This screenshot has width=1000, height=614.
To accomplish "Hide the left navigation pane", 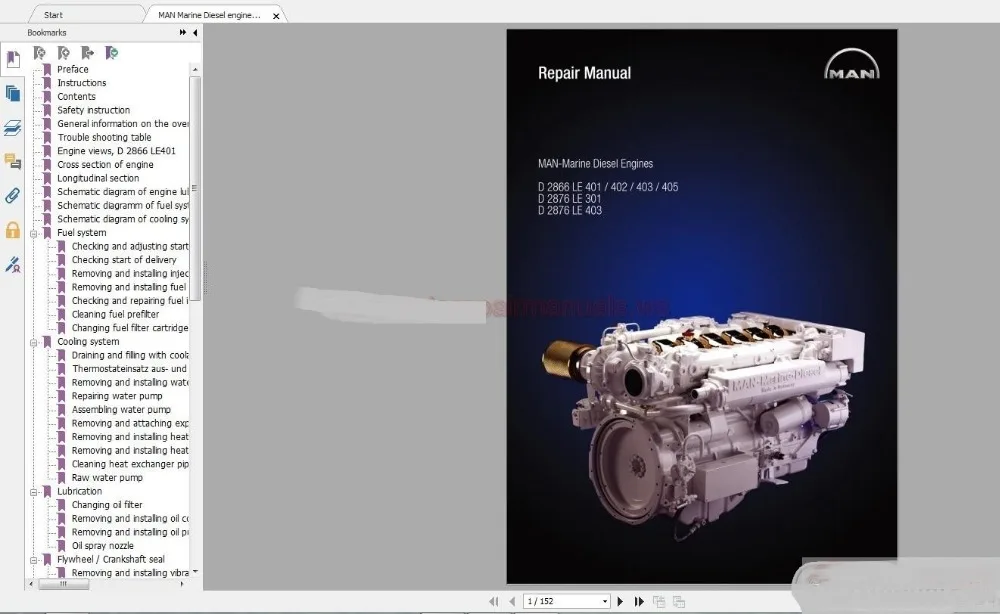I will pos(196,33).
